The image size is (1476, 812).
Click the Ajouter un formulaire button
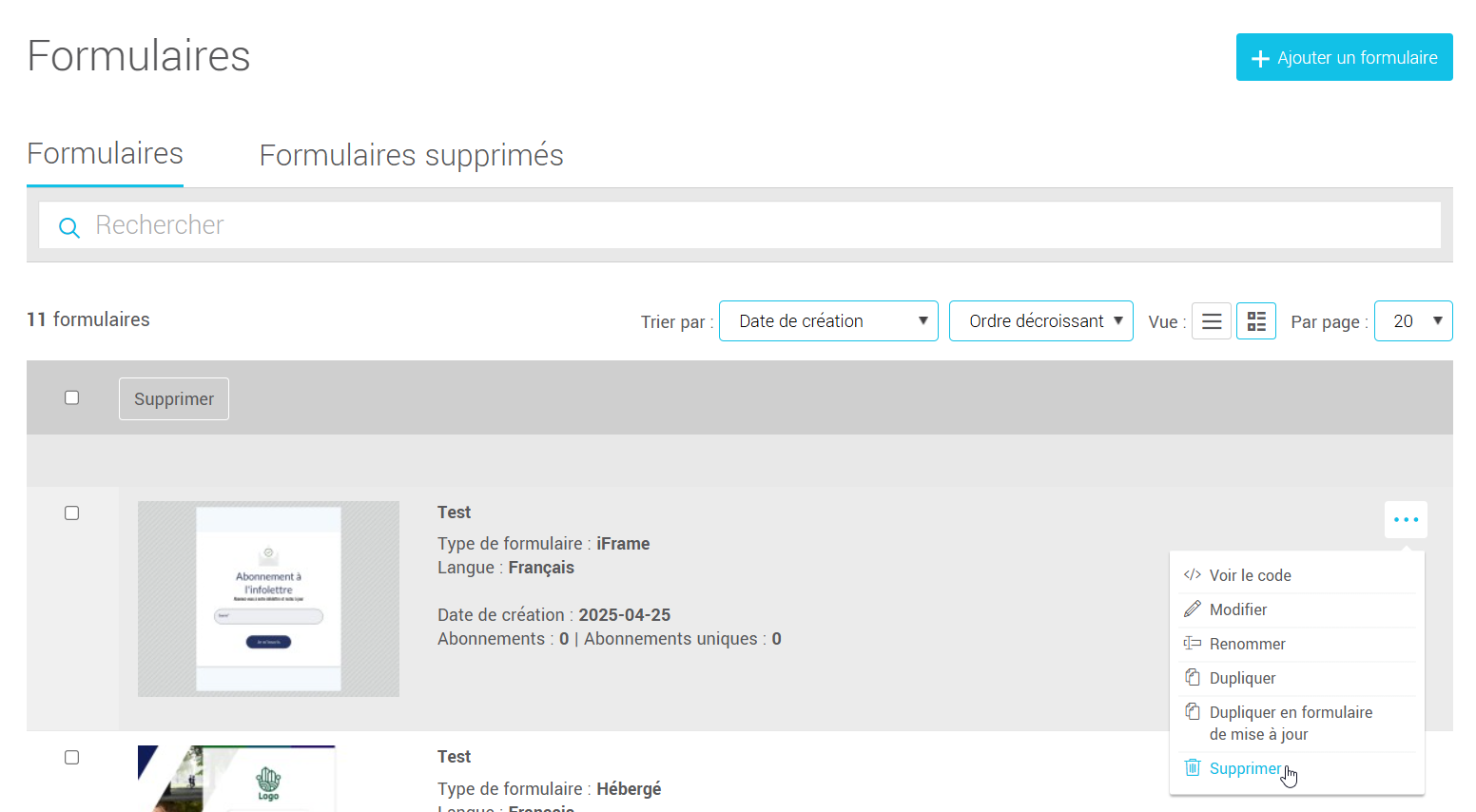tap(1343, 57)
